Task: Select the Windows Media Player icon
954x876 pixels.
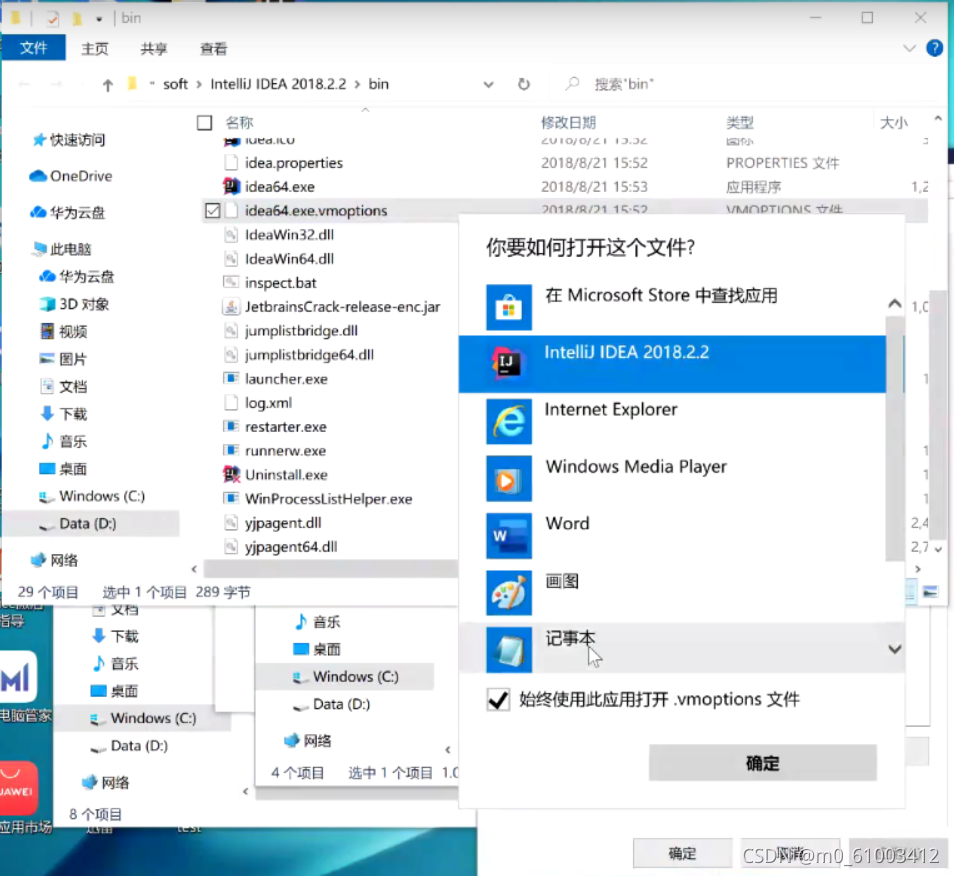Action: coord(509,478)
